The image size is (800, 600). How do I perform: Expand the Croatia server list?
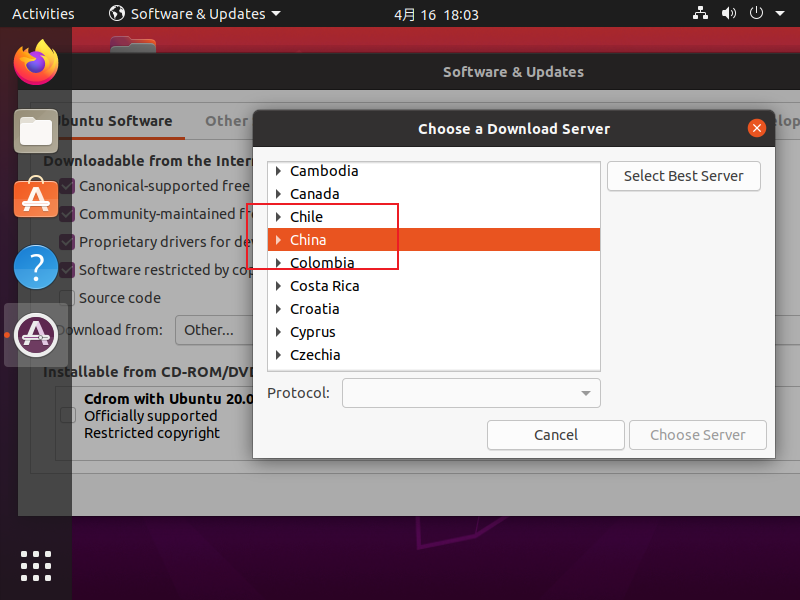coord(278,309)
